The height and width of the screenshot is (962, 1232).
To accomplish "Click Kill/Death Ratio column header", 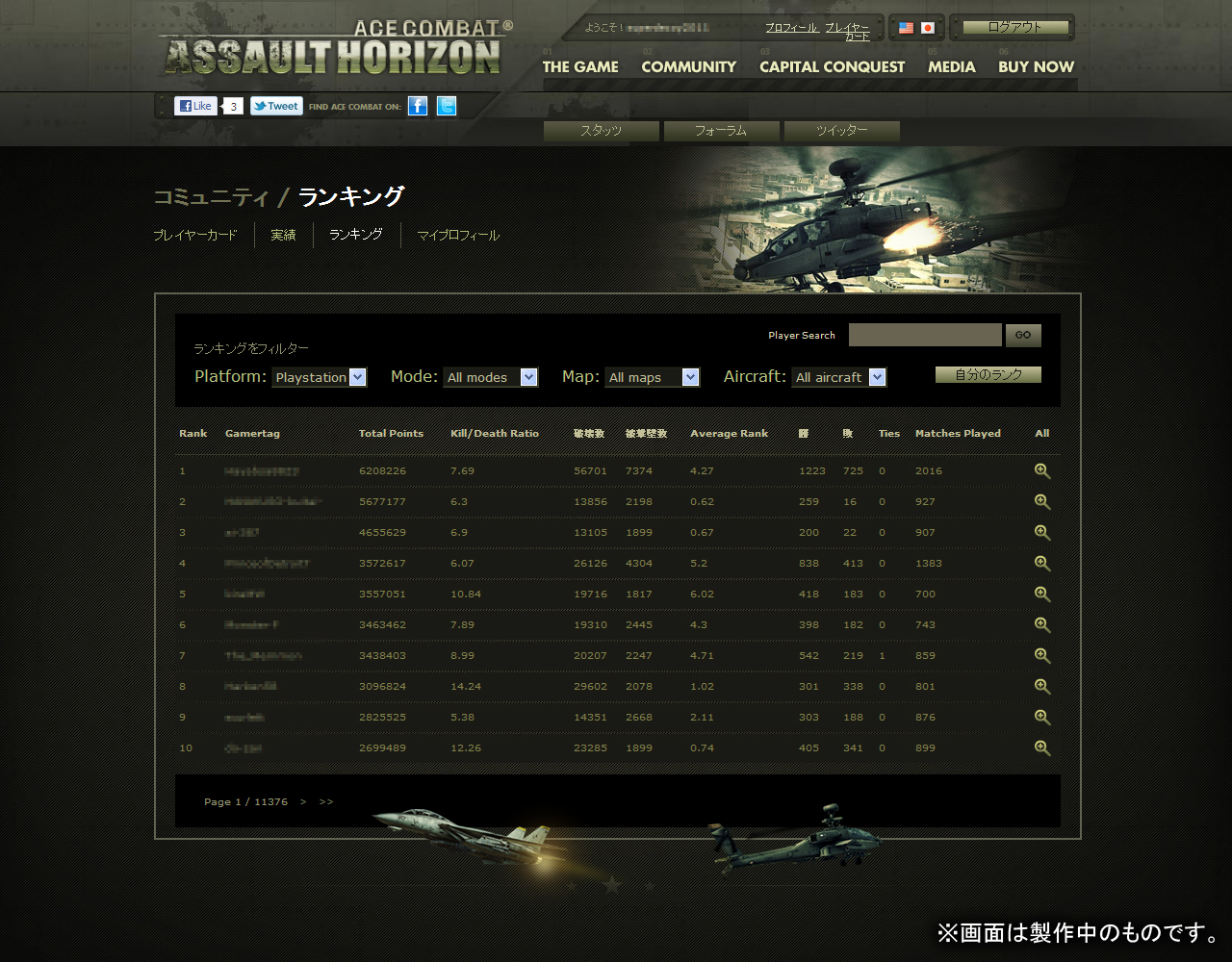I will [x=495, y=434].
